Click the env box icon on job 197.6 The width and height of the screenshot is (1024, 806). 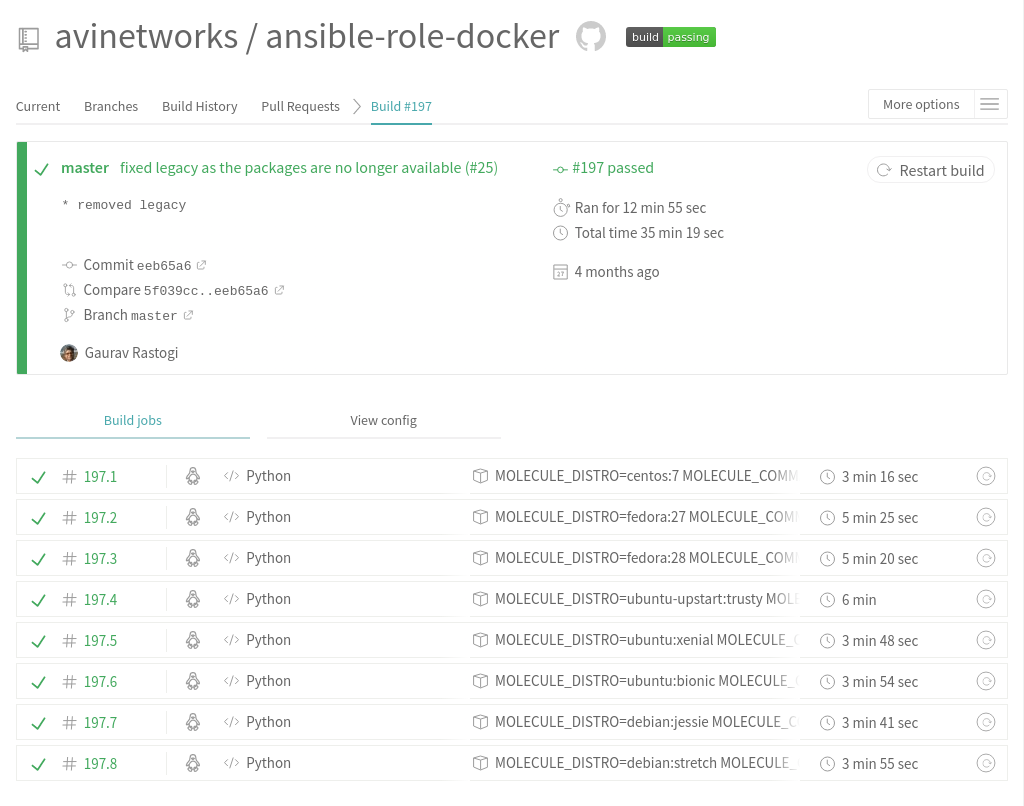coord(480,681)
